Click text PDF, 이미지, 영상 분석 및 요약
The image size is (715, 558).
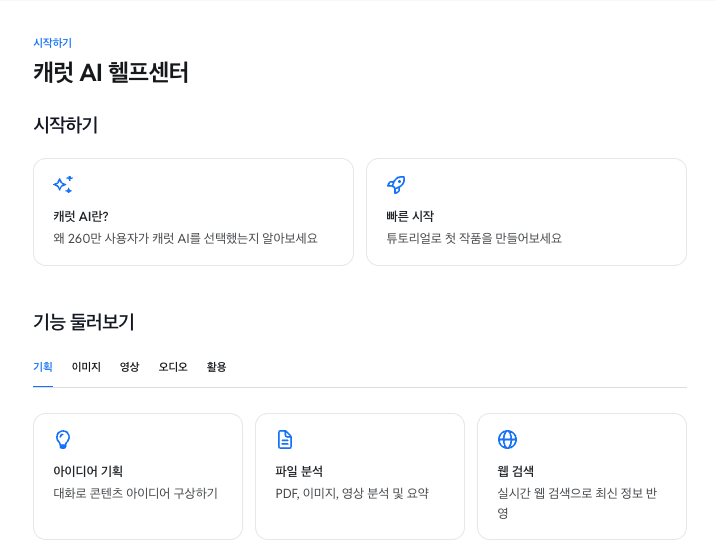(352, 493)
